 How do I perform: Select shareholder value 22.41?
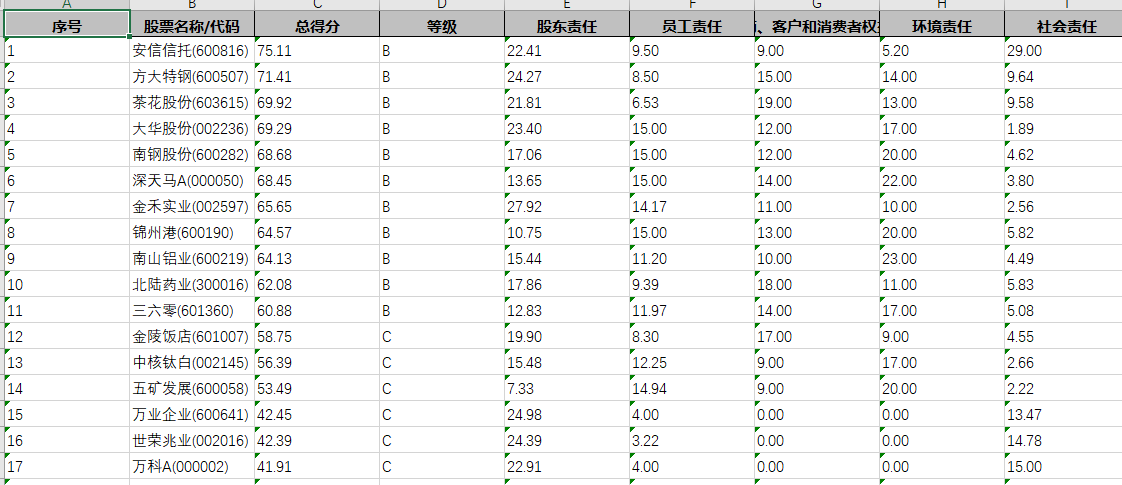click(x=567, y=50)
